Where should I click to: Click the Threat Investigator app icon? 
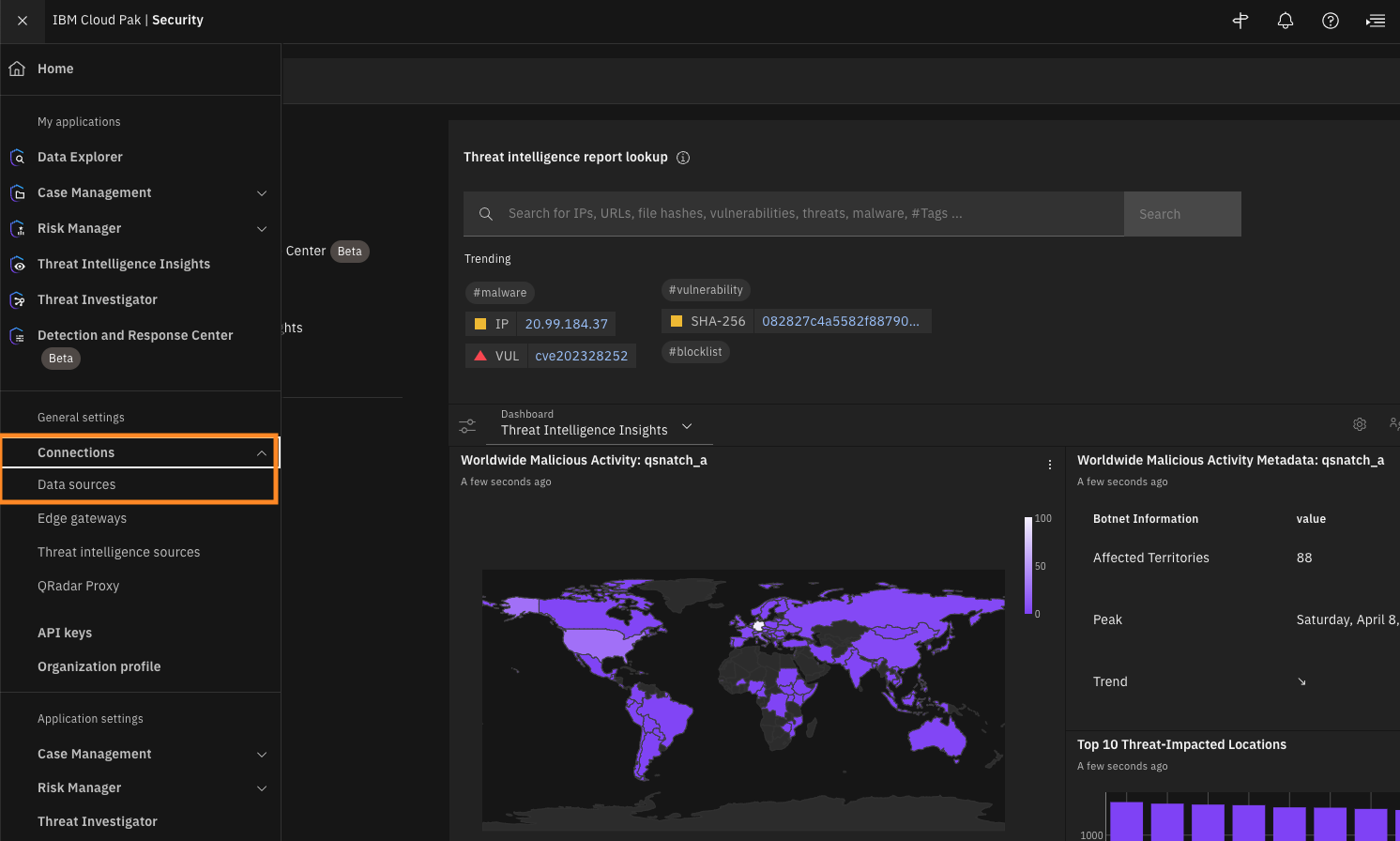click(x=18, y=299)
